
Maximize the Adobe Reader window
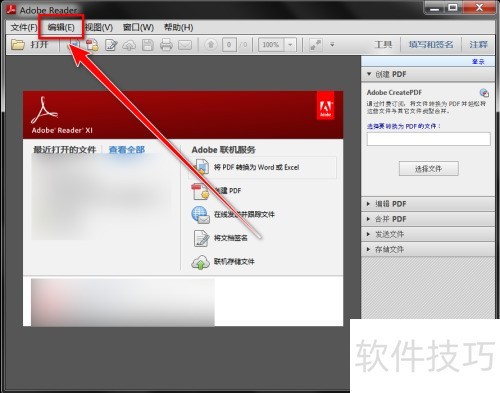click(453, 8)
